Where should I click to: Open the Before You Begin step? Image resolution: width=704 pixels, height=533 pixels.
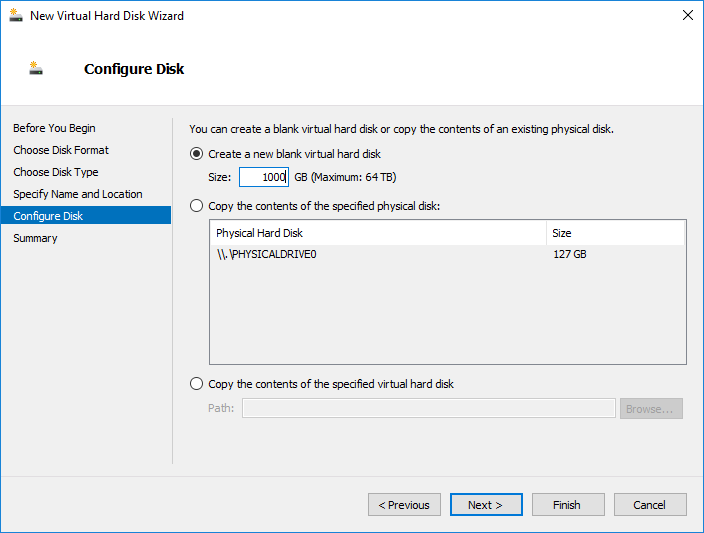(54, 128)
